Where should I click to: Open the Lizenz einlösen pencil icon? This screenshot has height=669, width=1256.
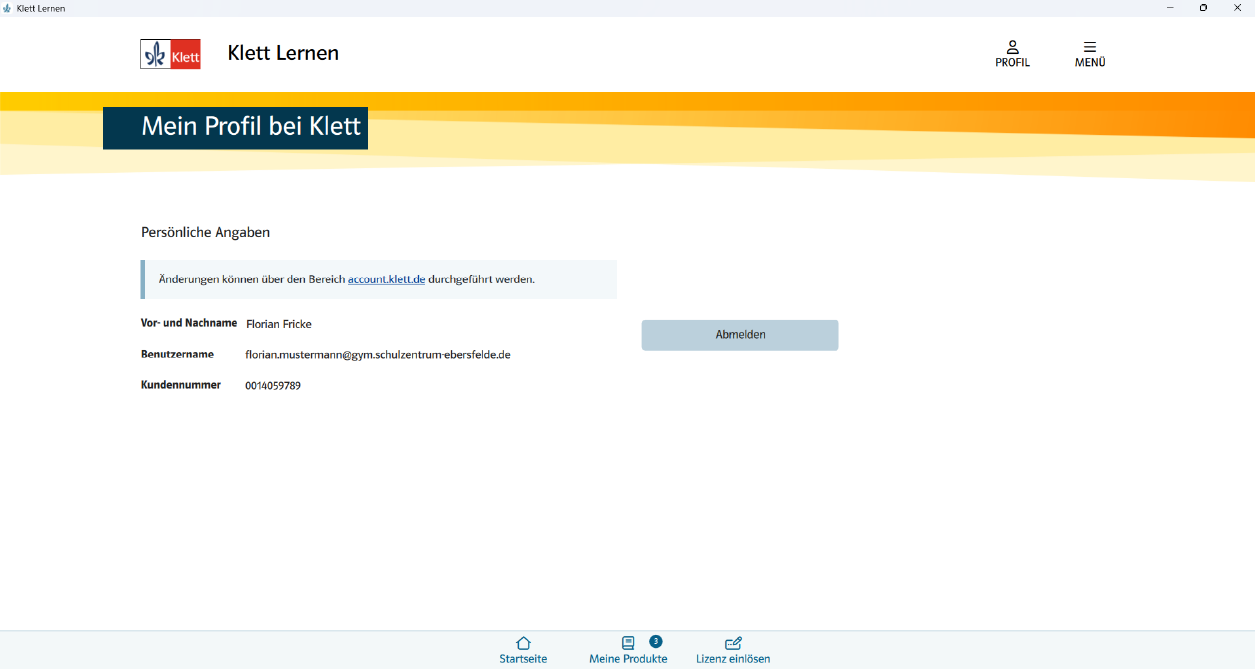(733, 643)
